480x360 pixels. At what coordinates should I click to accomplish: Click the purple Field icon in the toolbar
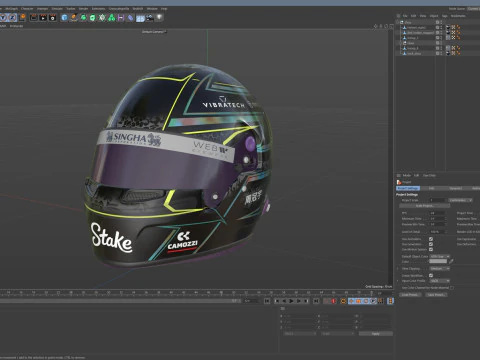tap(121, 18)
